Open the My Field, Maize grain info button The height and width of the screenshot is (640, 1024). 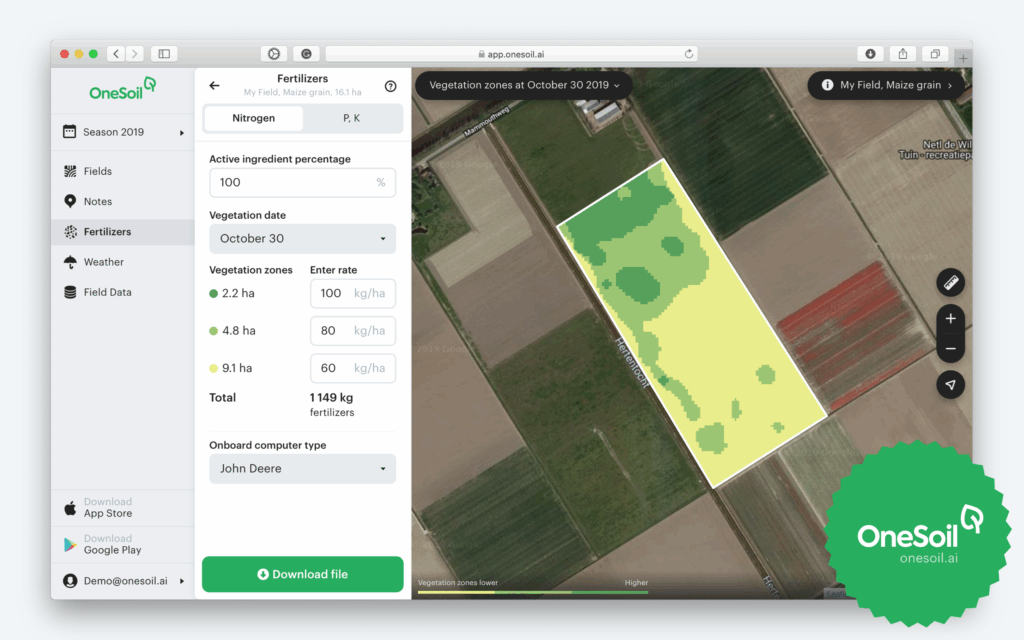point(886,86)
